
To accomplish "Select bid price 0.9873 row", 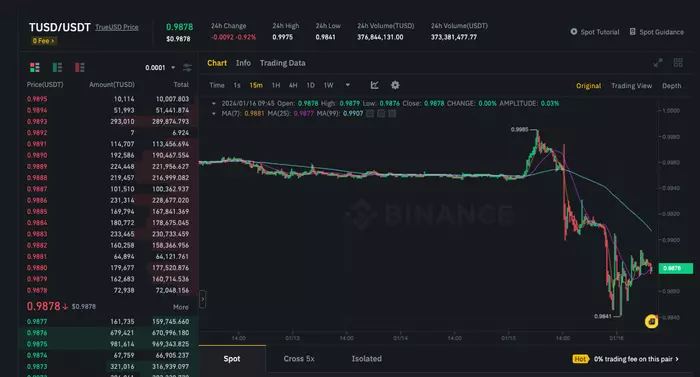I will (108, 366).
